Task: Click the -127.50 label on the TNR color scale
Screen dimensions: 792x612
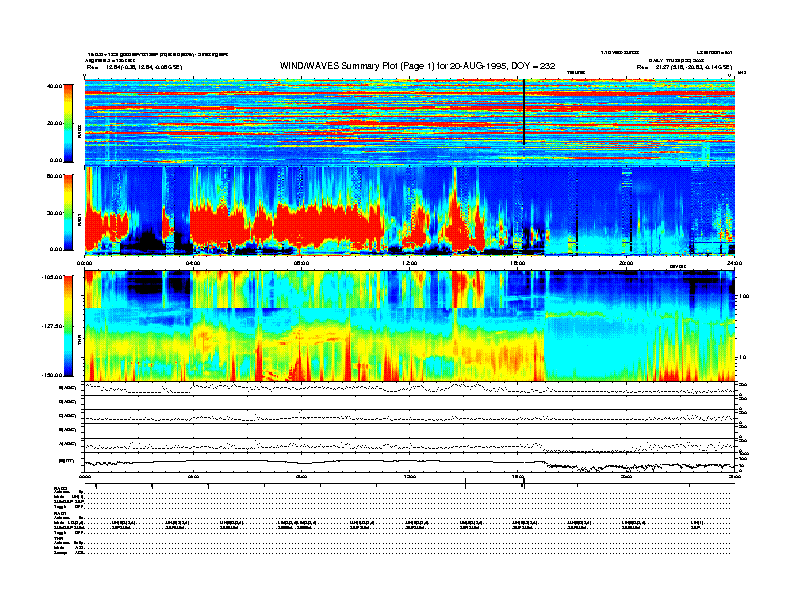Action: click(x=52, y=326)
